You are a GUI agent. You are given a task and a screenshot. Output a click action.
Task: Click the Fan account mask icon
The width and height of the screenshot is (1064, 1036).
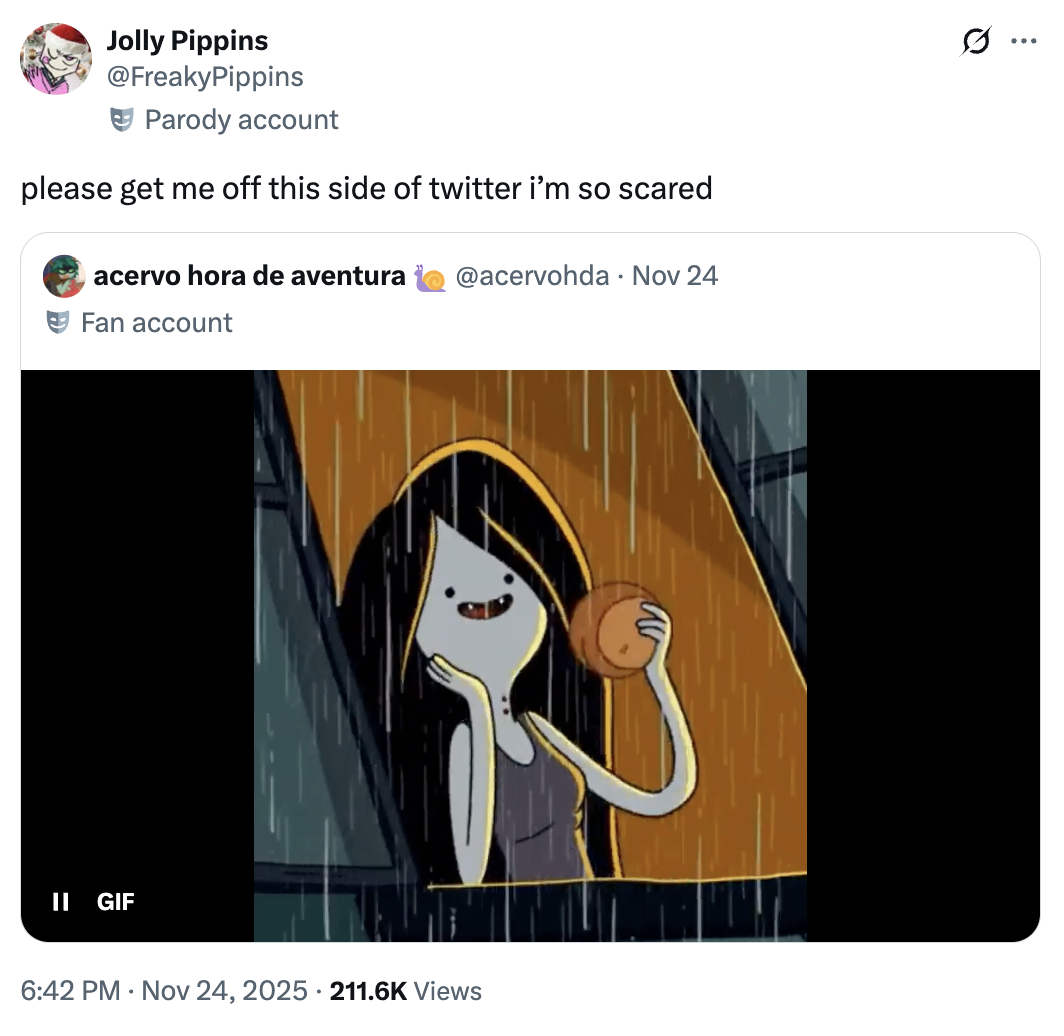tap(58, 323)
